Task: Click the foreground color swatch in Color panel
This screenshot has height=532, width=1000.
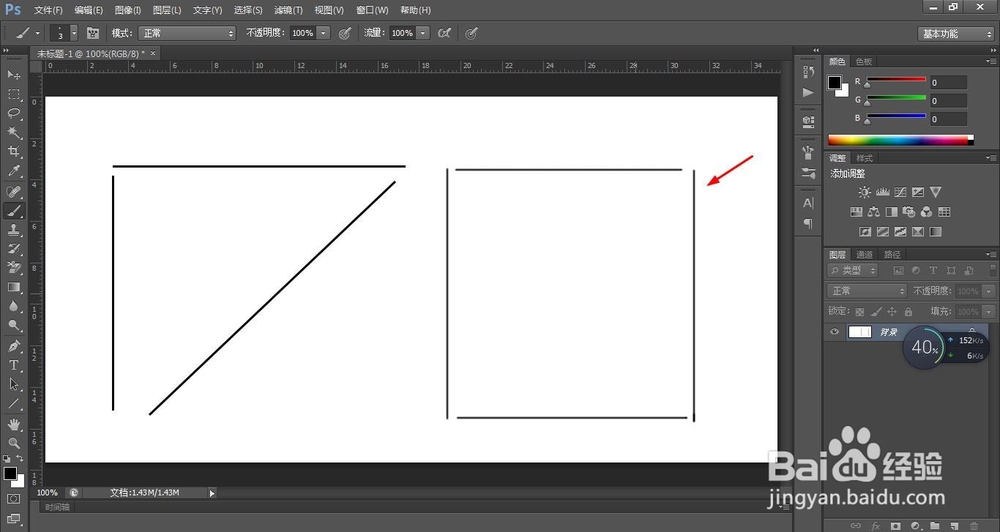Action: tap(834, 82)
